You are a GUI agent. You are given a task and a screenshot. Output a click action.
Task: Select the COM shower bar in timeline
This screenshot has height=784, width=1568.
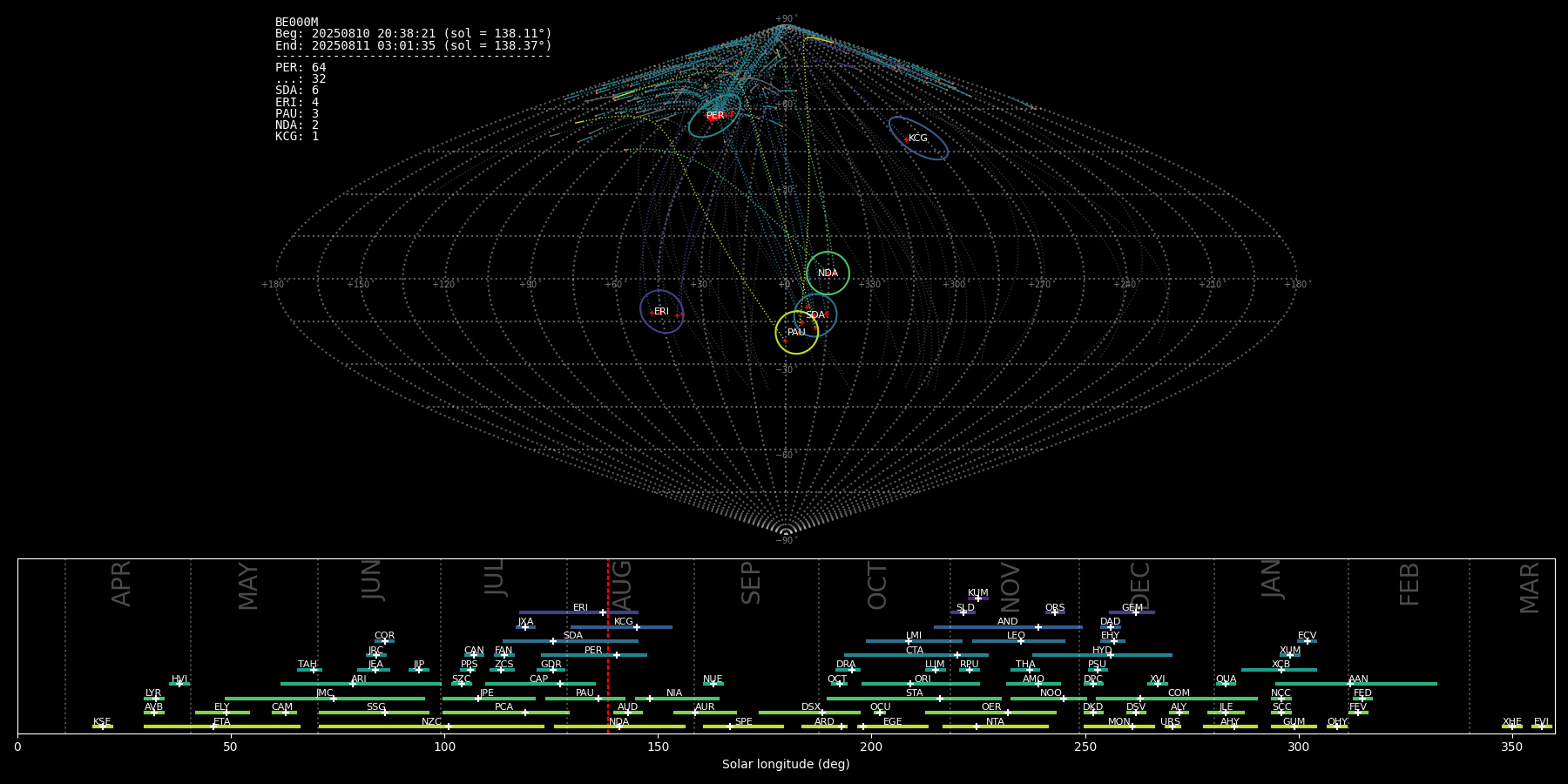(1177, 698)
